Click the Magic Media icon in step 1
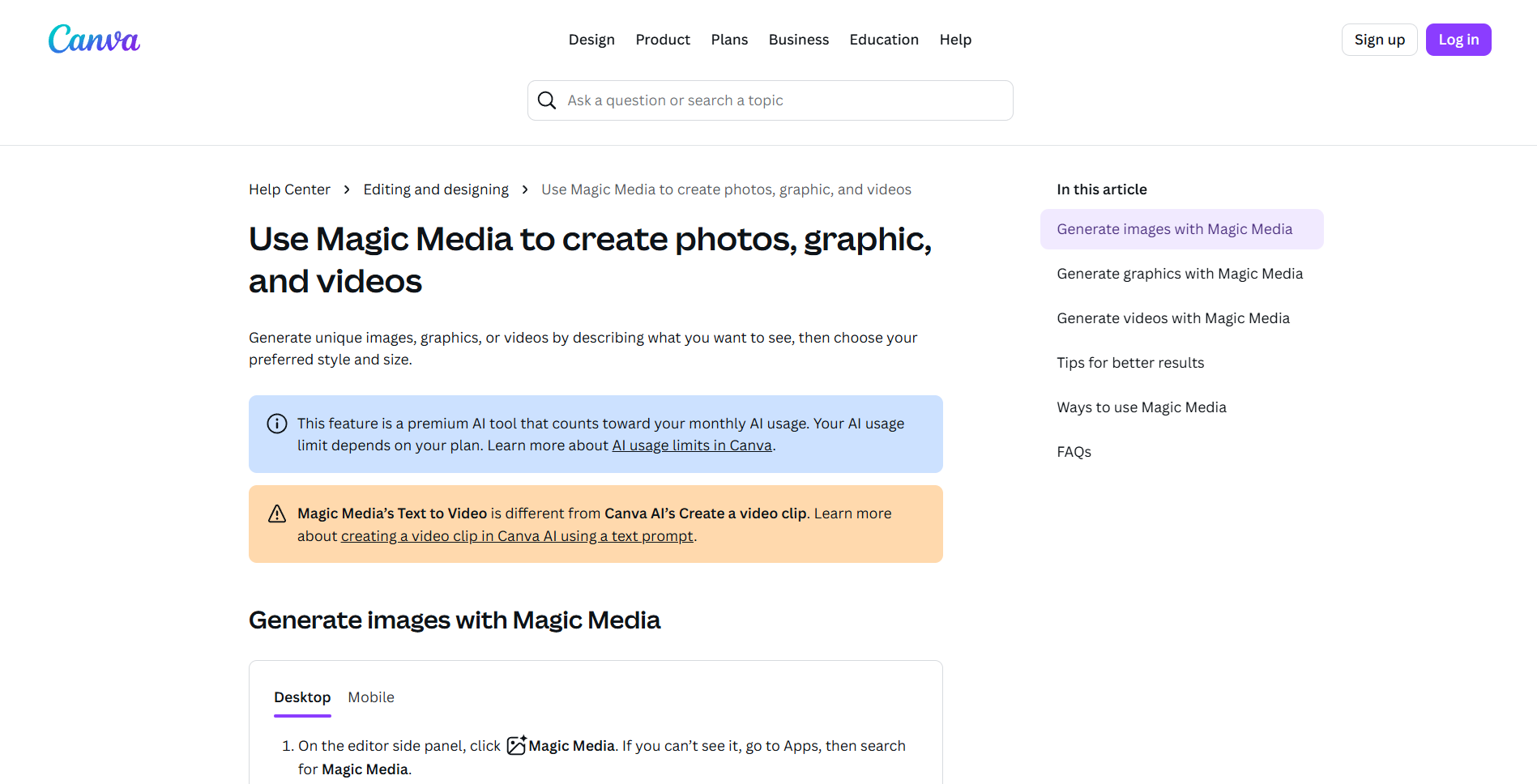Image resolution: width=1537 pixels, height=784 pixels. [x=516, y=746]
